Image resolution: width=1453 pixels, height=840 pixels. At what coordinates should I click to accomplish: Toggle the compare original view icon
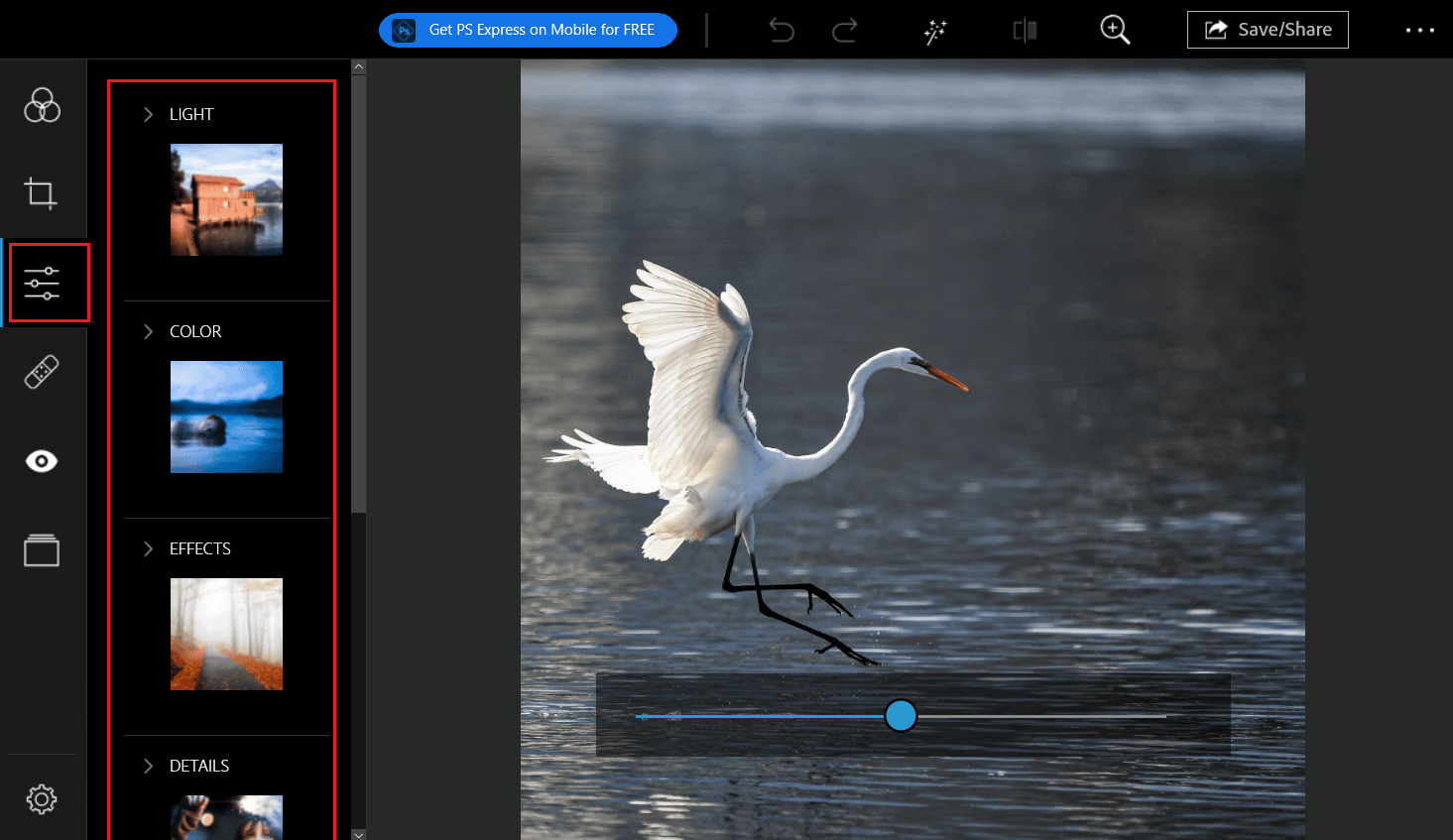click(1025, 31)
